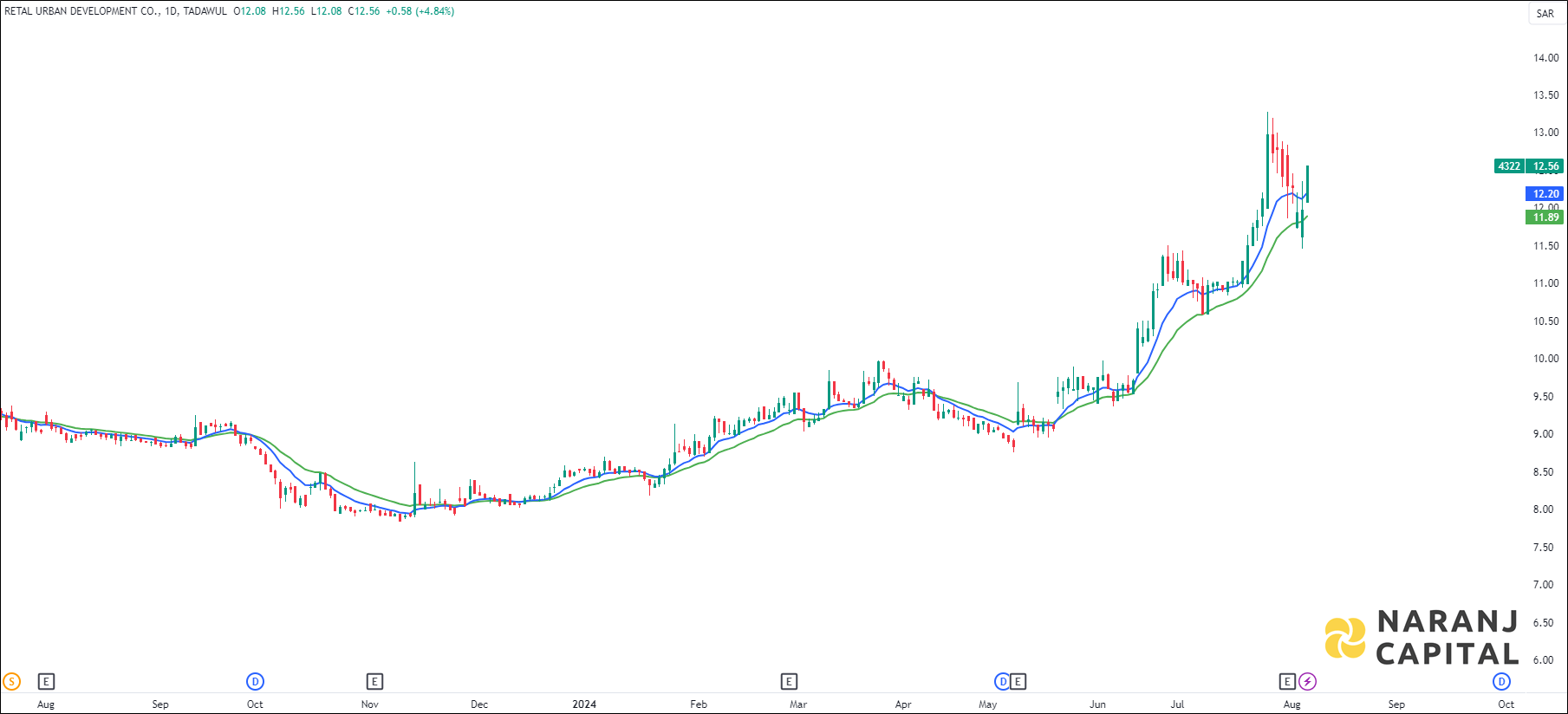This screenshot has width=1568, height=714.
Task: Click the close value C12.56 in legend
Action: click(x=364, y=11)
